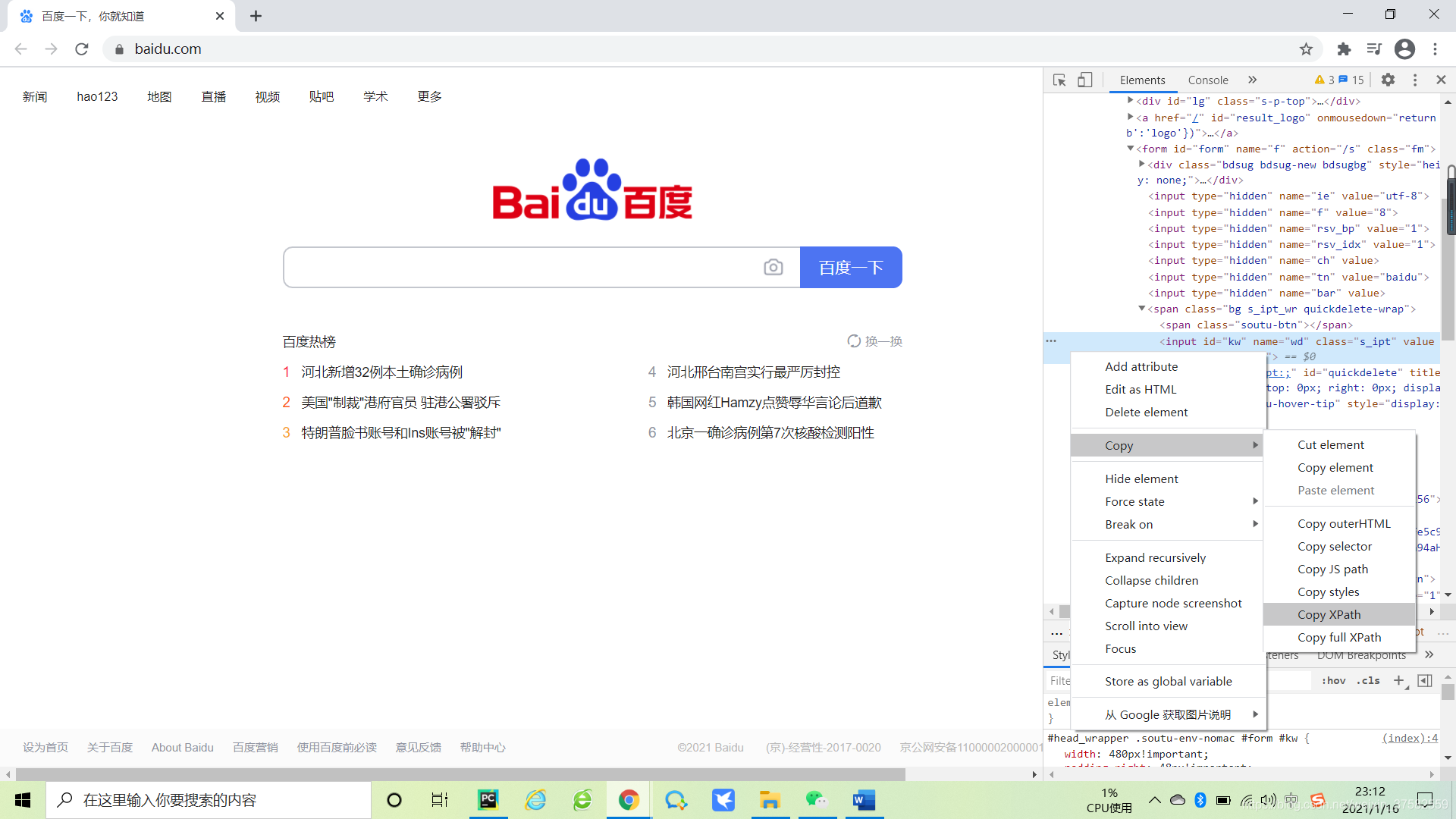The width and height of the screenshot is (1456, 819).
Task: Expand the div id lg node
Action: click(x=1130, y=100)
